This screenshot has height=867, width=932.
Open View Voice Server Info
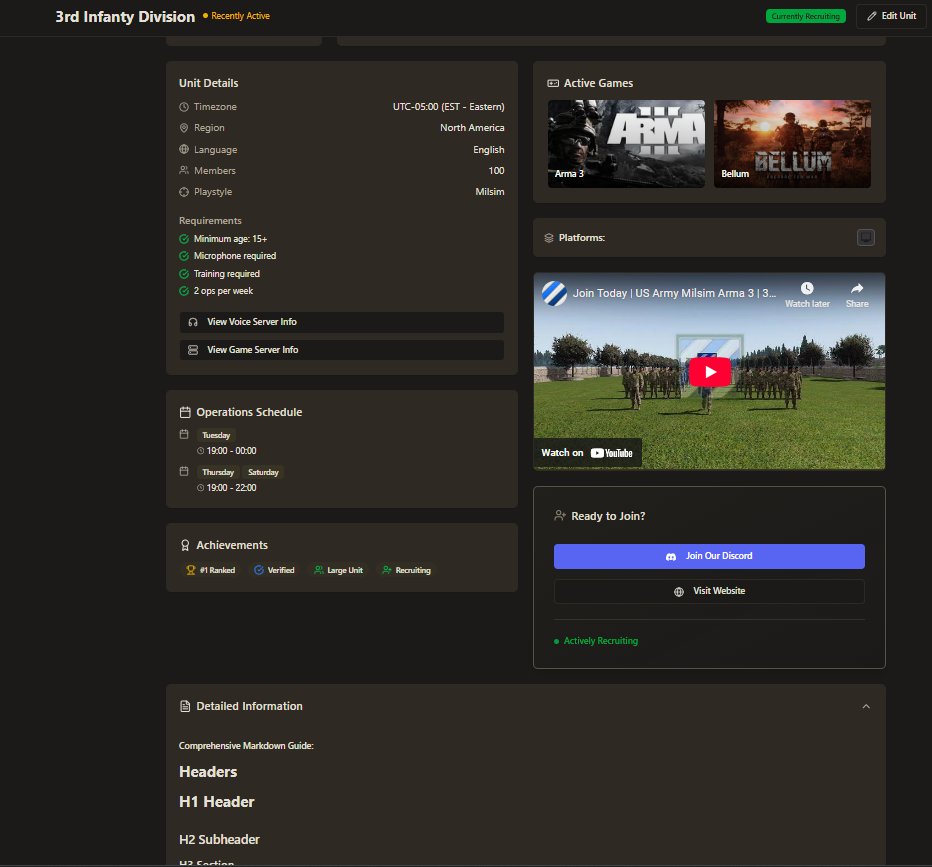[x=342, y=322]
